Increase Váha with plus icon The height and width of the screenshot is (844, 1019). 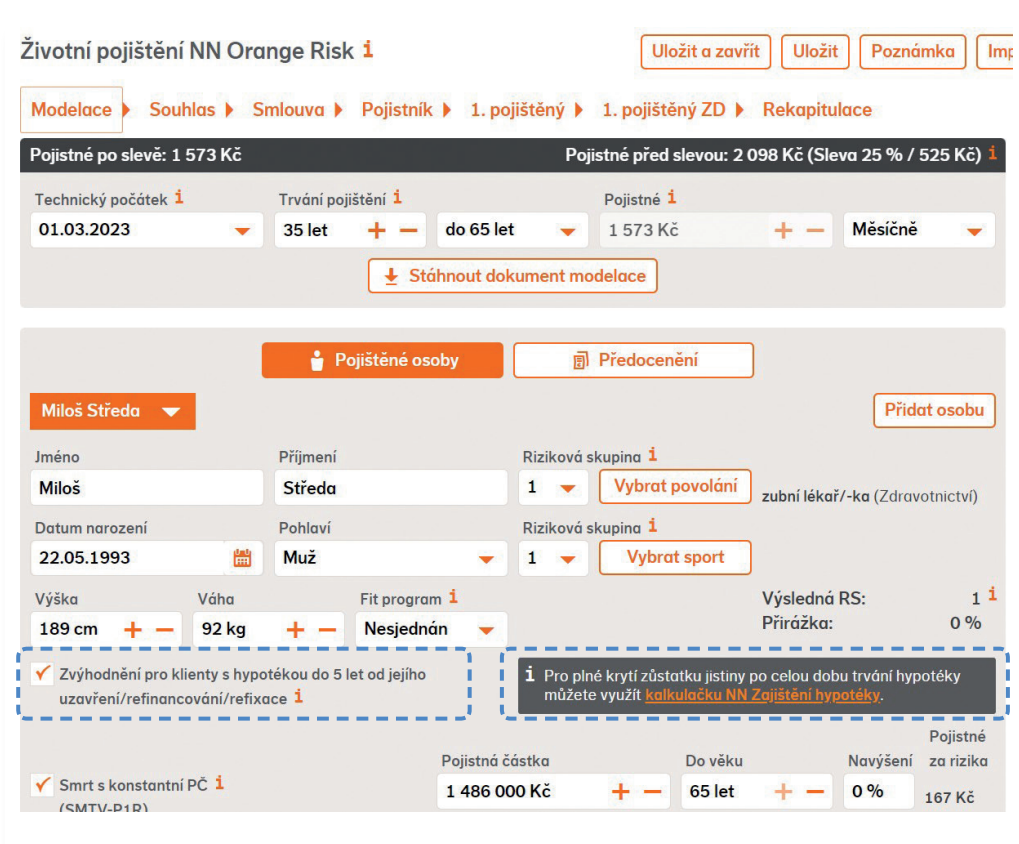295,630
